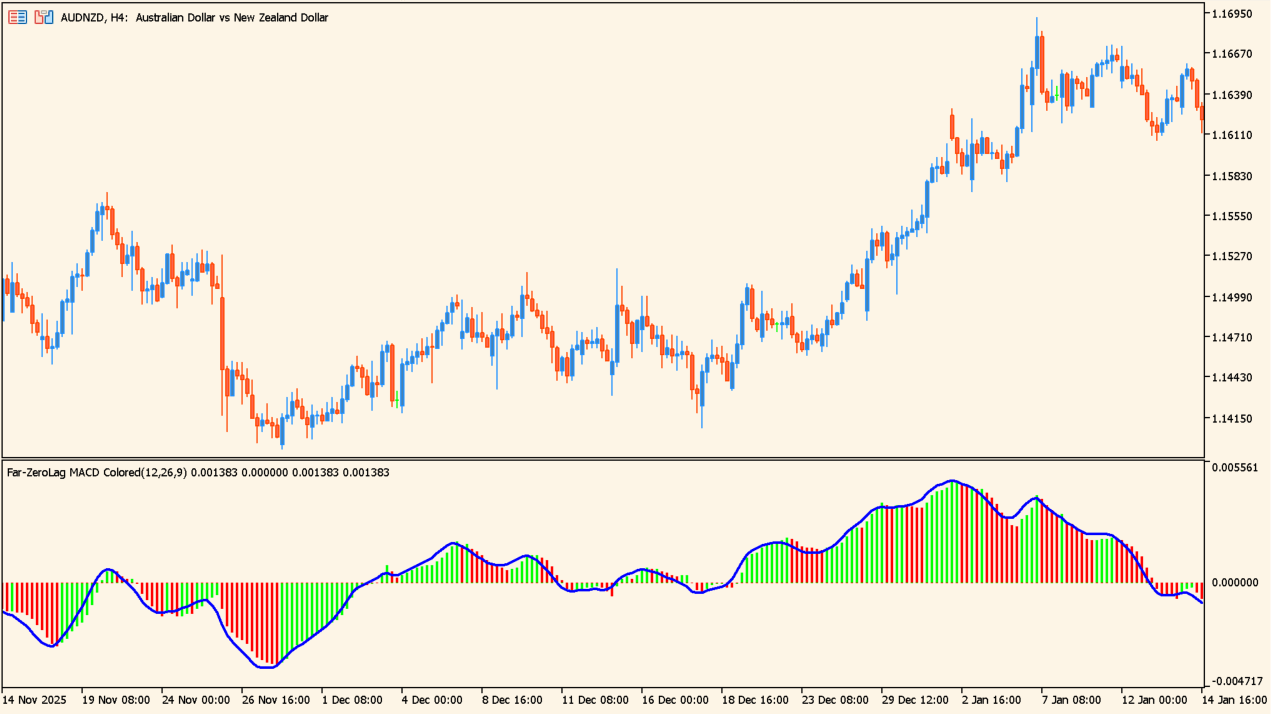Click the 1 Dec 08:00 time marker

pos(351,700)
